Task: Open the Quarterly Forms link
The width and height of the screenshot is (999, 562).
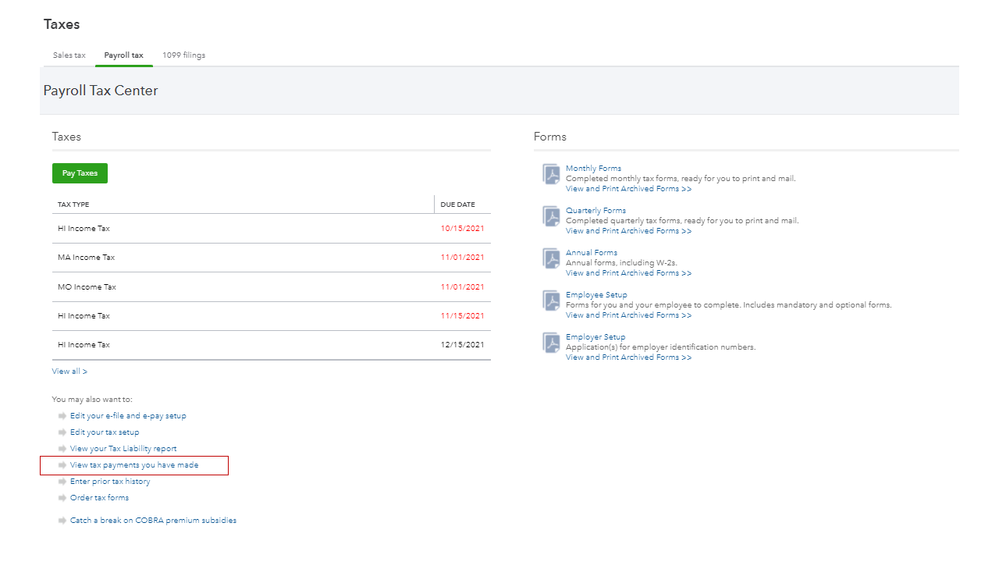Action: tap(596, 210)
